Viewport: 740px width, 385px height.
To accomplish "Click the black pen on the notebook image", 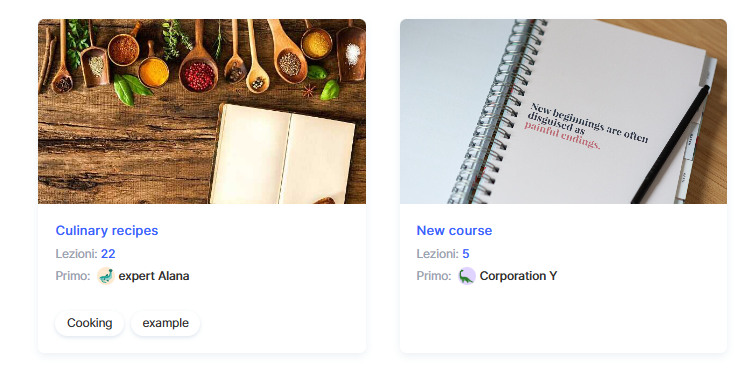I will click(672, 144).
